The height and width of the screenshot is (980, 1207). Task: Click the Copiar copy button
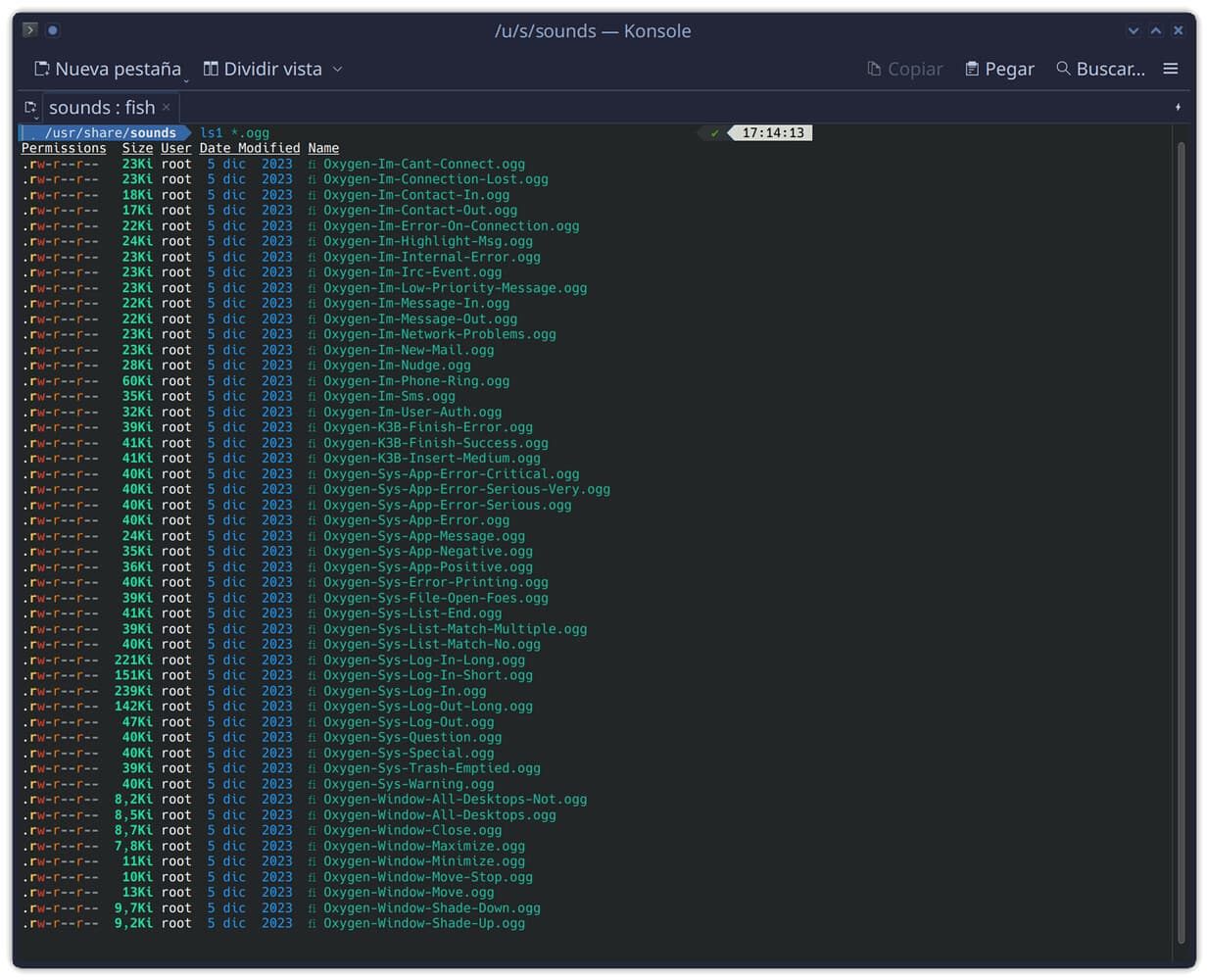[x=904, y=69]
